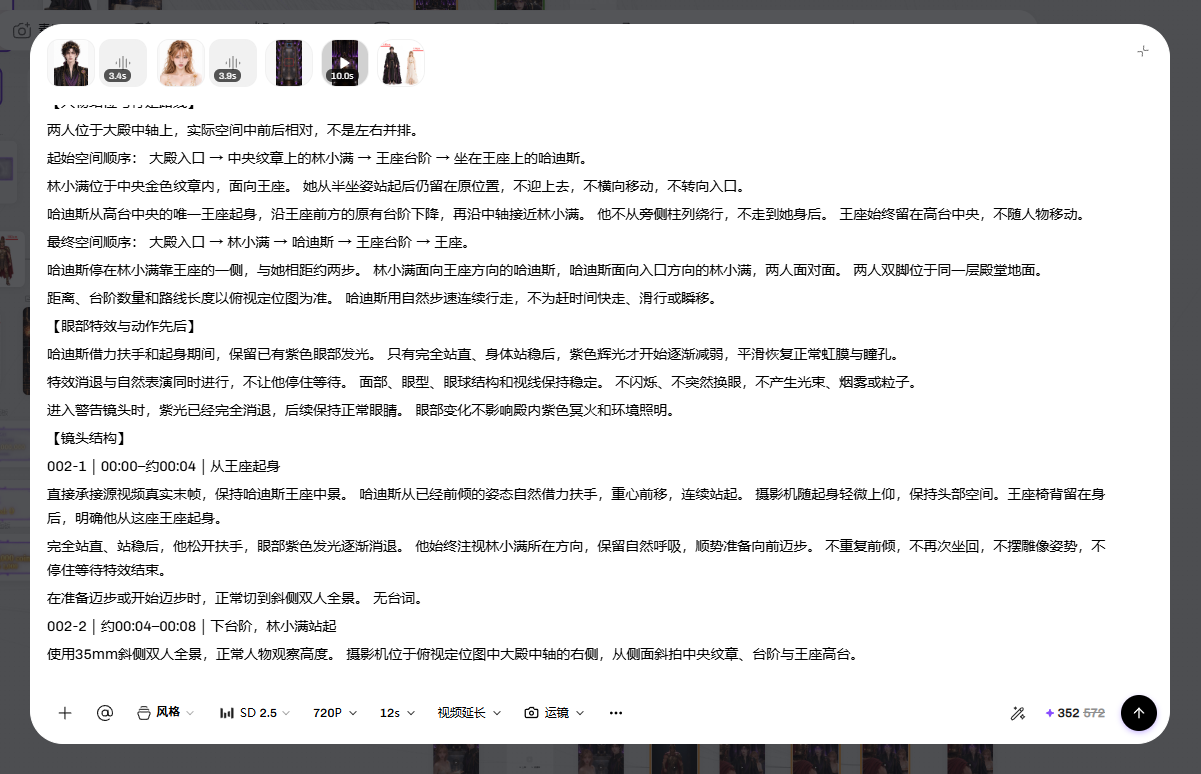1201x774 pixels.
Task: Click the line starting 起始空间顺序
Action: [317, 158]
